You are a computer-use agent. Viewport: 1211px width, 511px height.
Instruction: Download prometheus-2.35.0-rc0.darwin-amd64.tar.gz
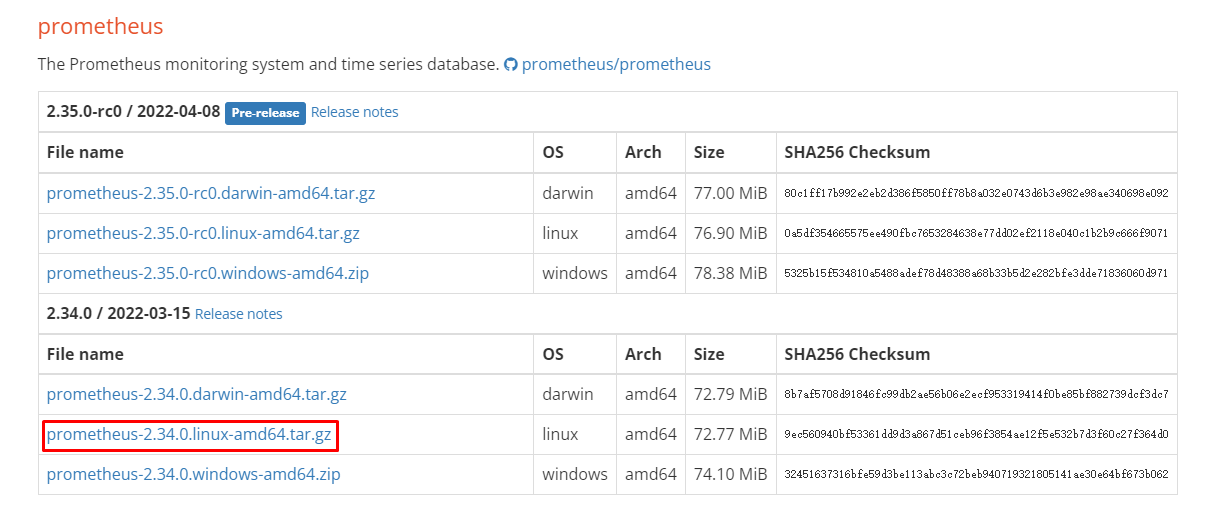(211, 193)
